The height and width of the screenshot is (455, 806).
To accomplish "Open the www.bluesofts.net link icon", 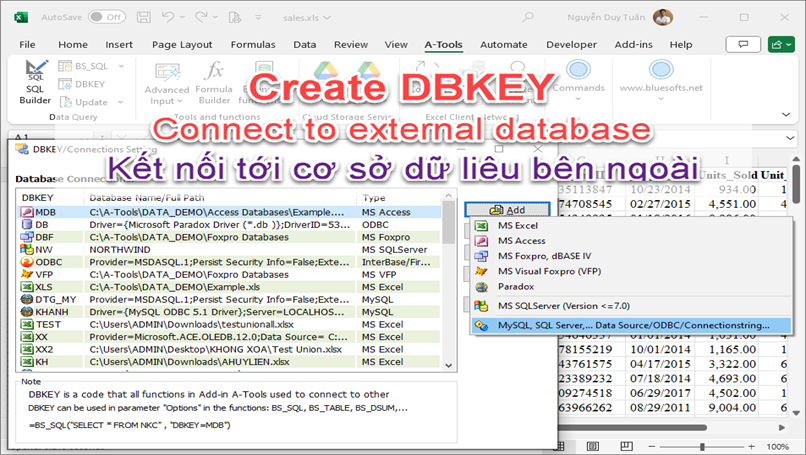I will tap(661, 69).
